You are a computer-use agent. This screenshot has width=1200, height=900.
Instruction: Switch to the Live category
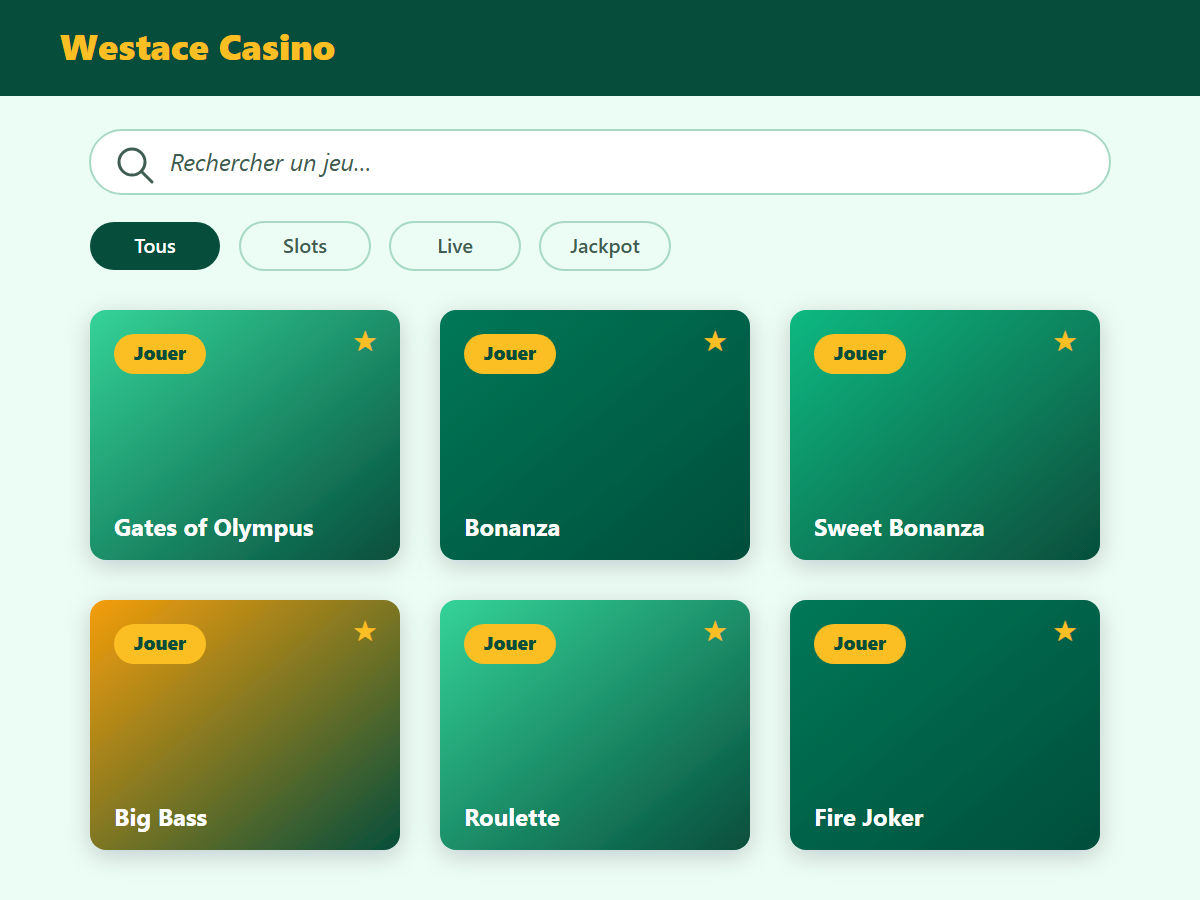click(x=455, y=246)
